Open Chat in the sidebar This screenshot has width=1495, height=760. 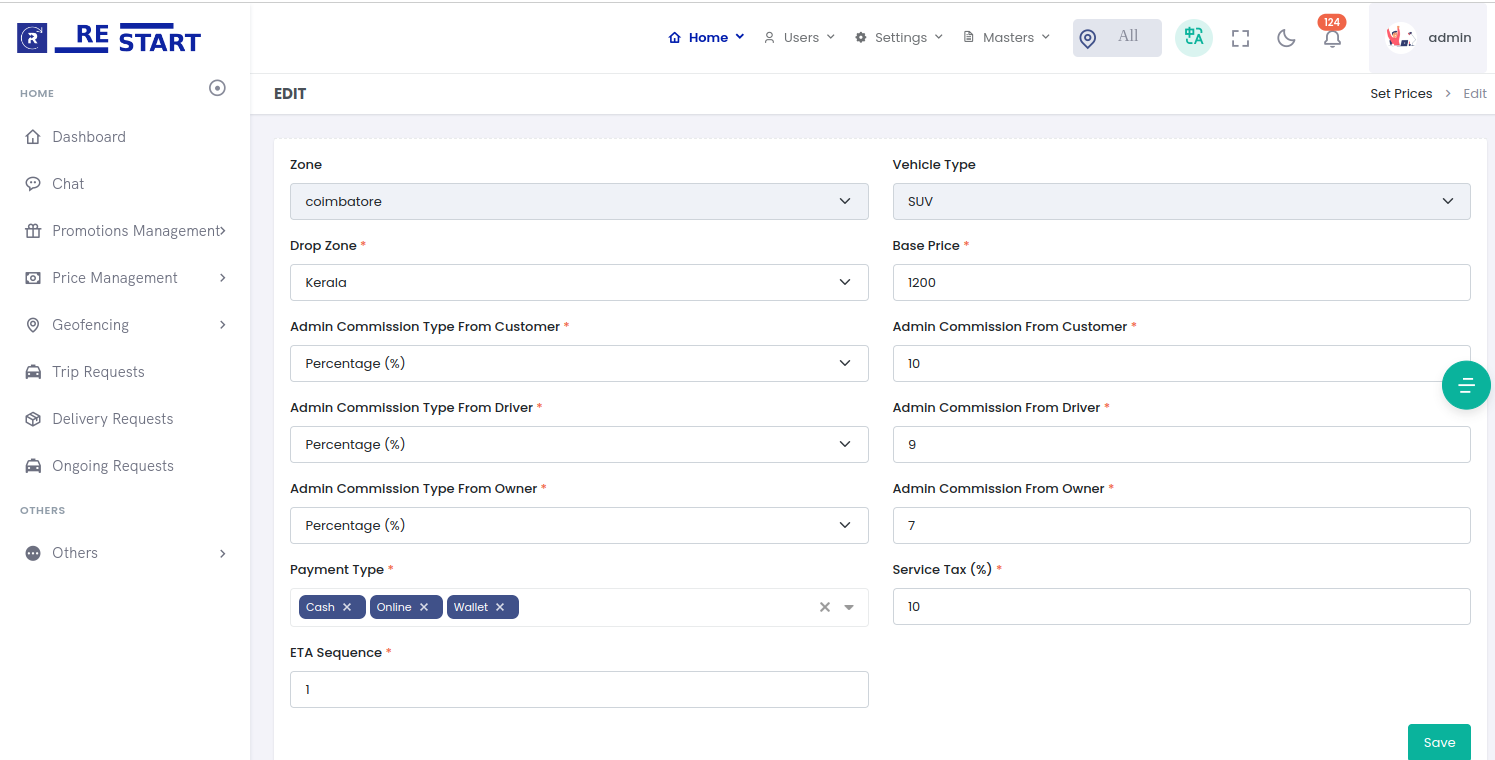click(x=68, y=184)
